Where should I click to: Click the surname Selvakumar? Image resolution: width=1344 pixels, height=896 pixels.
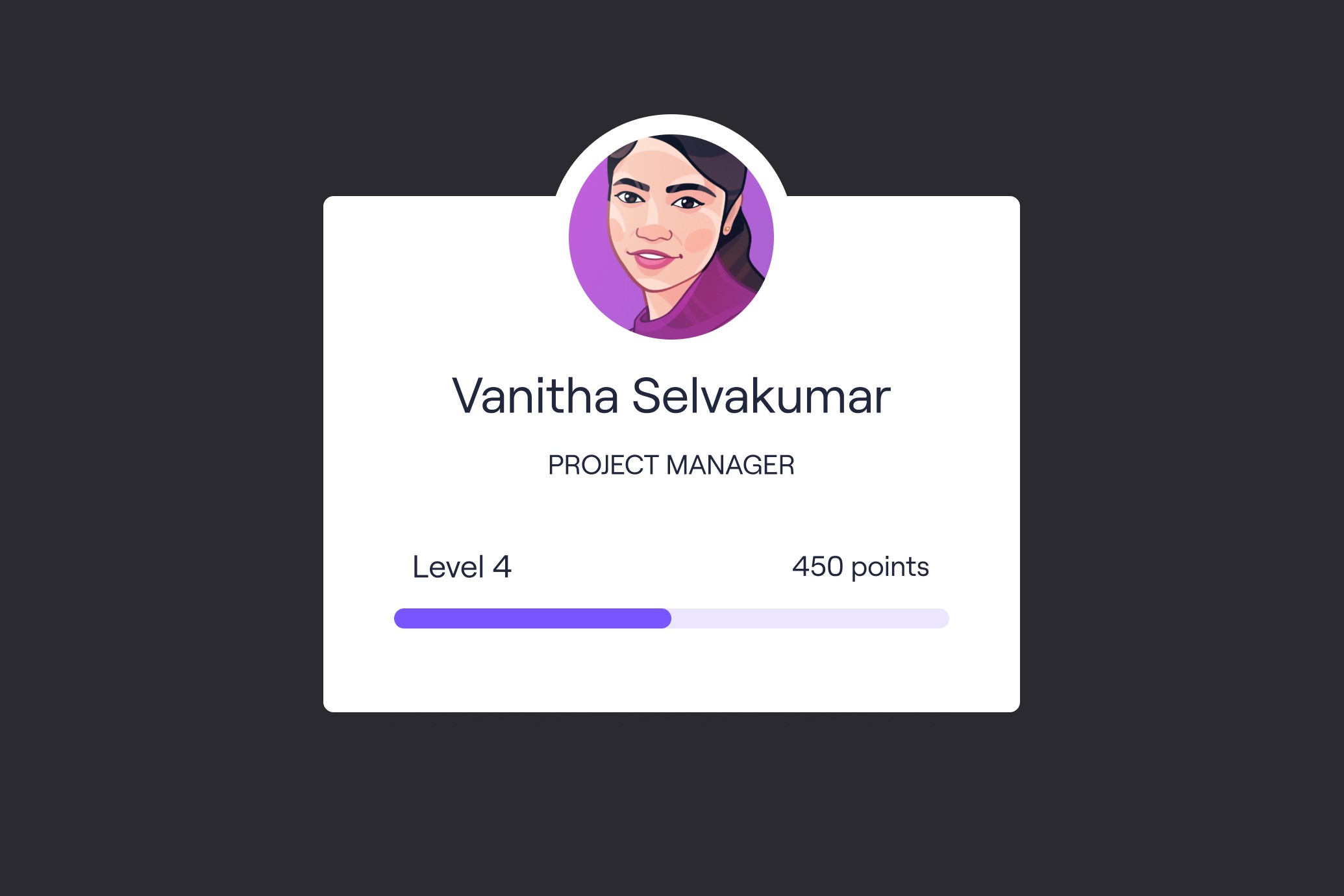coord(762,395)
